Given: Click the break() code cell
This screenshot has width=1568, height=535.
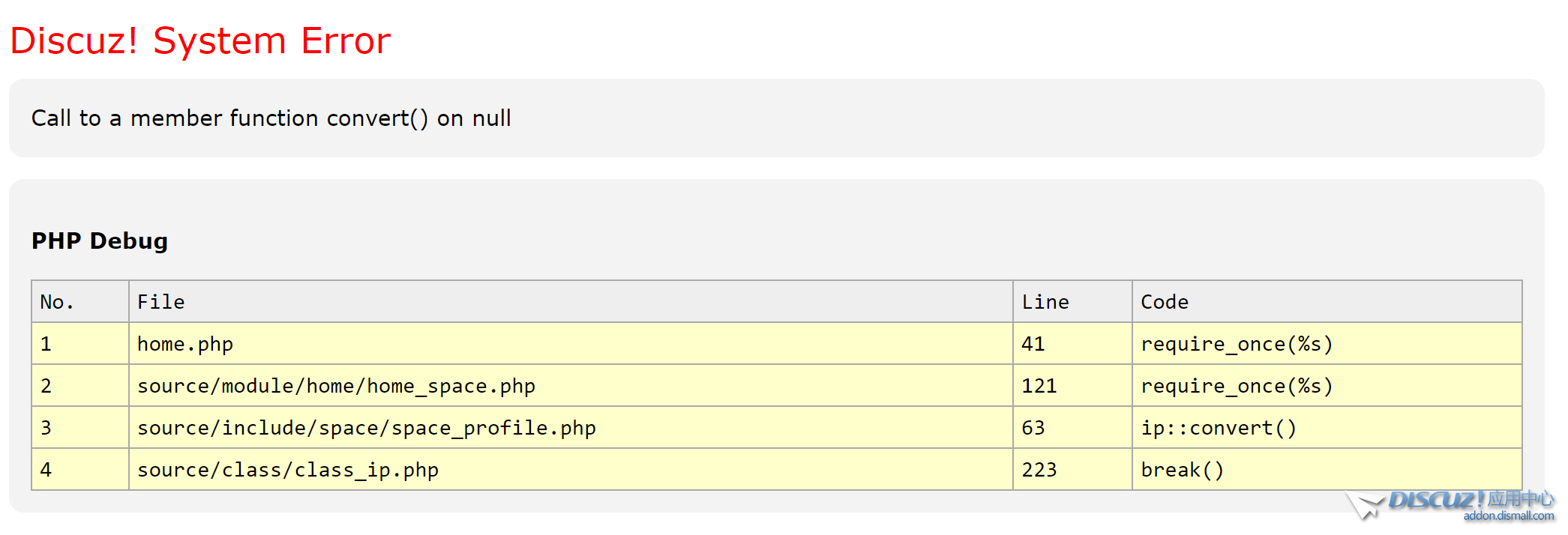Looking at the screenshot, I should (x=1327, y=470).
